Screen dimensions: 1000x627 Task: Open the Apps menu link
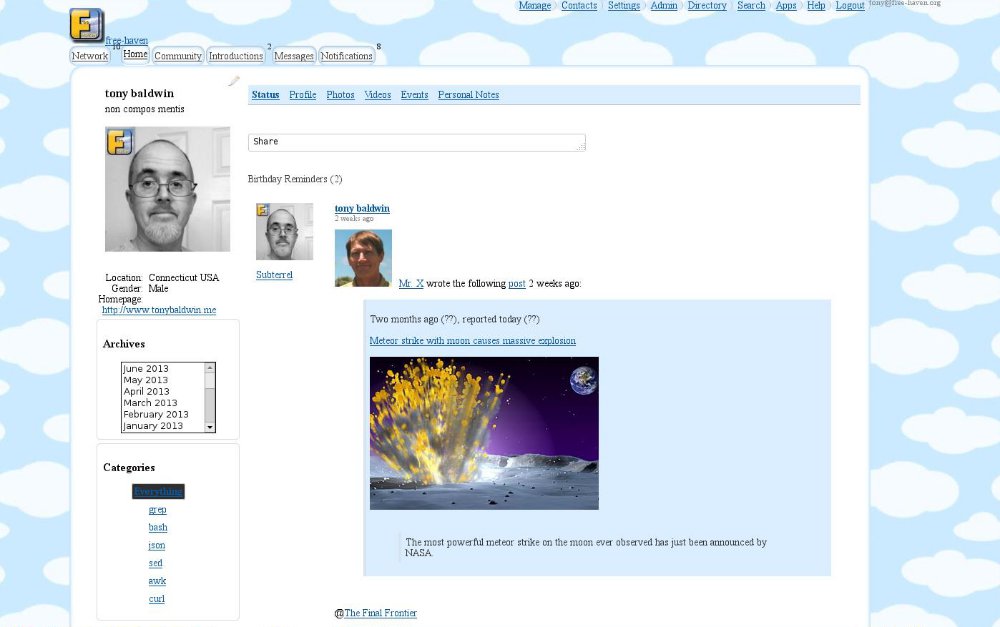(786, 6)
